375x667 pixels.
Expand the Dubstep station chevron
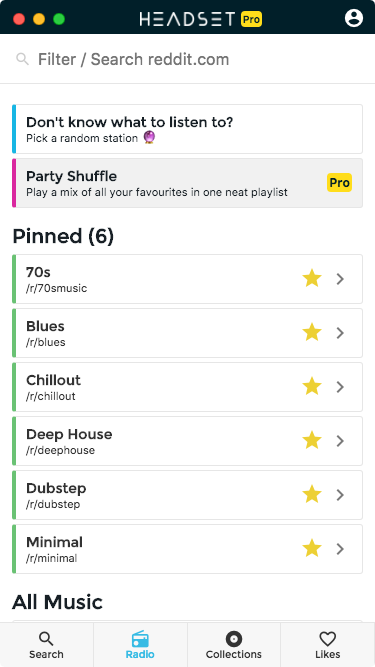[x=340, y=495]
